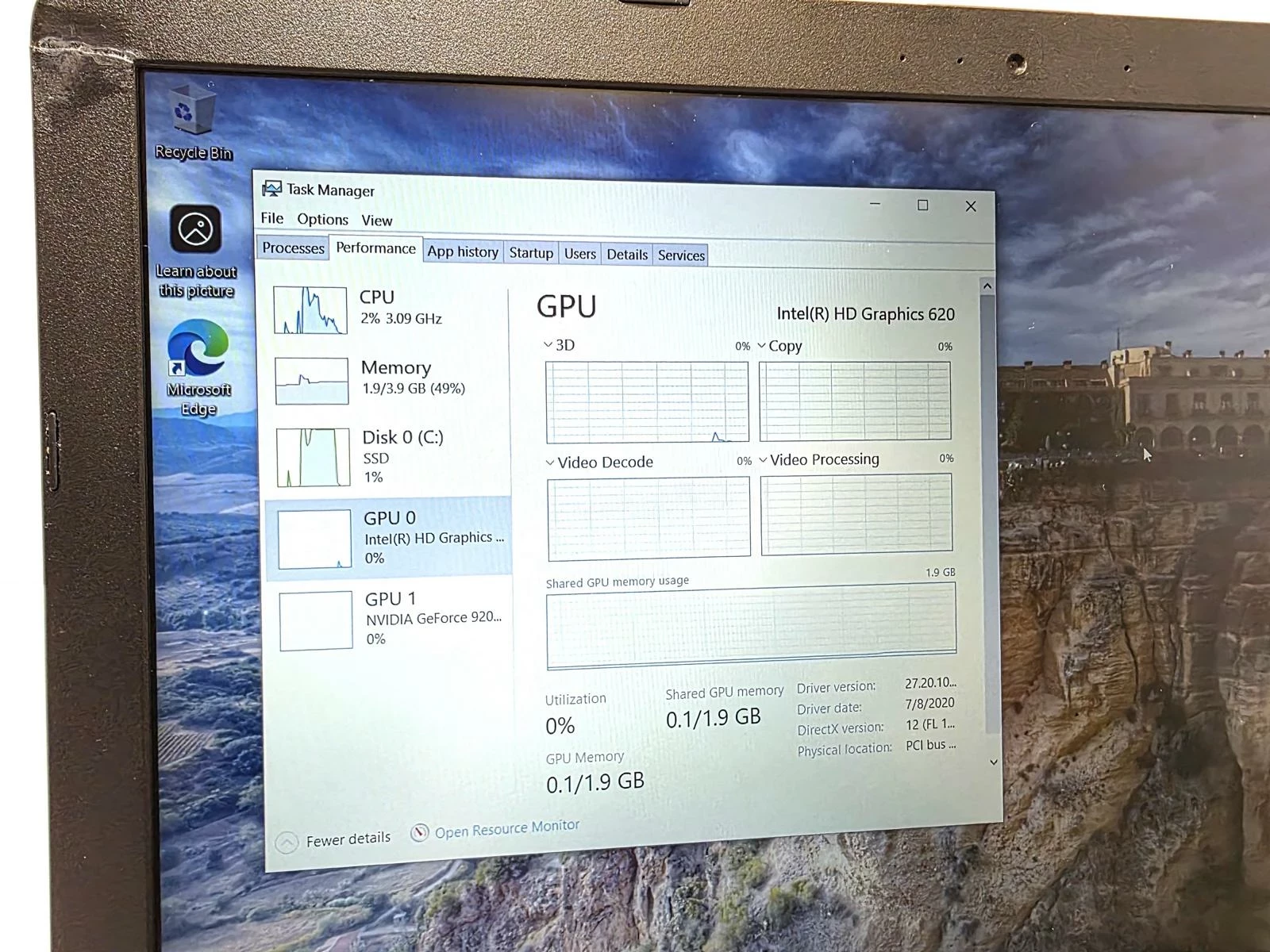1270x952 pixels.
Task: Select the Disk 0 (C:) mini graph
Action: (x=313, y=457)
